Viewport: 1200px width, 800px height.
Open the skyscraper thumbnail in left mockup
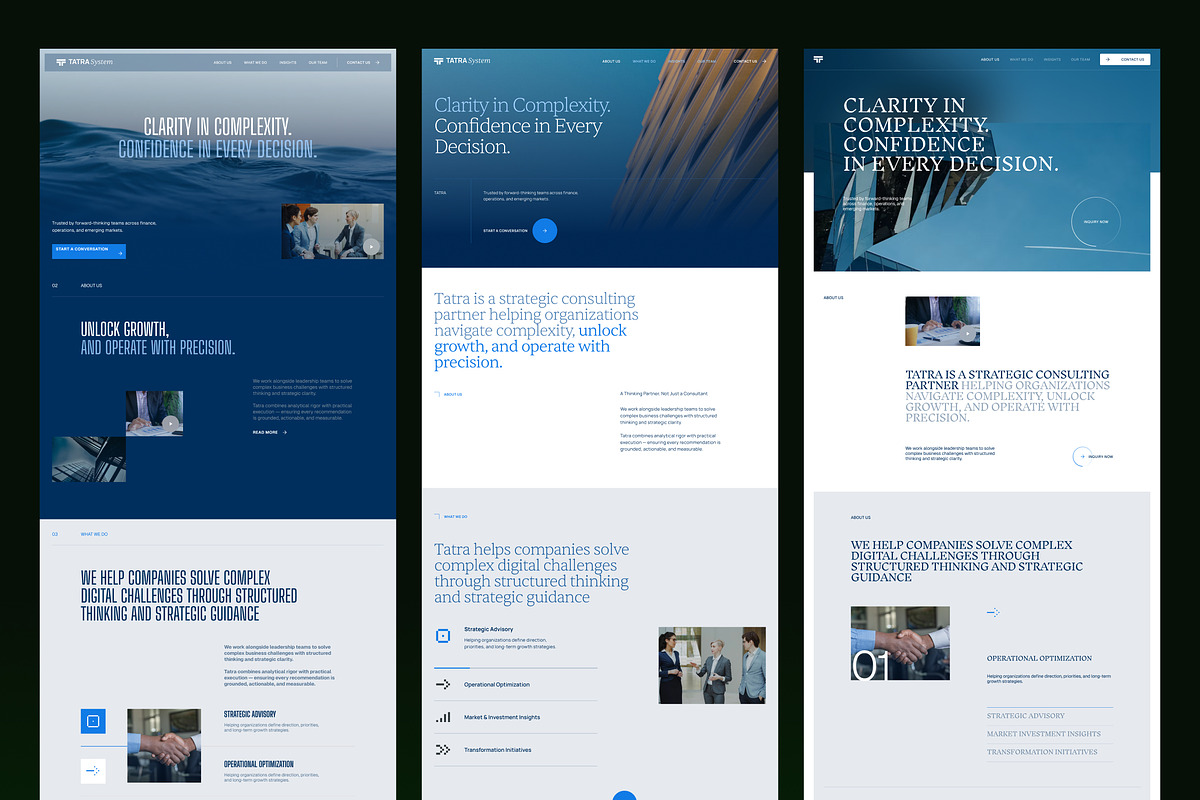click(89, 459)
